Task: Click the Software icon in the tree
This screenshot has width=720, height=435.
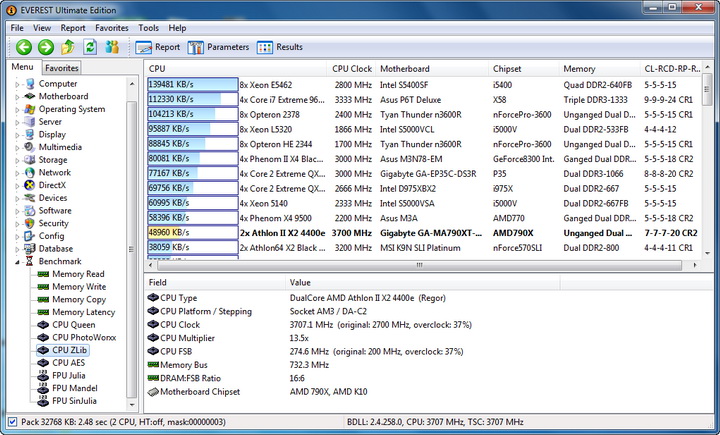Action: click(30, 211)
